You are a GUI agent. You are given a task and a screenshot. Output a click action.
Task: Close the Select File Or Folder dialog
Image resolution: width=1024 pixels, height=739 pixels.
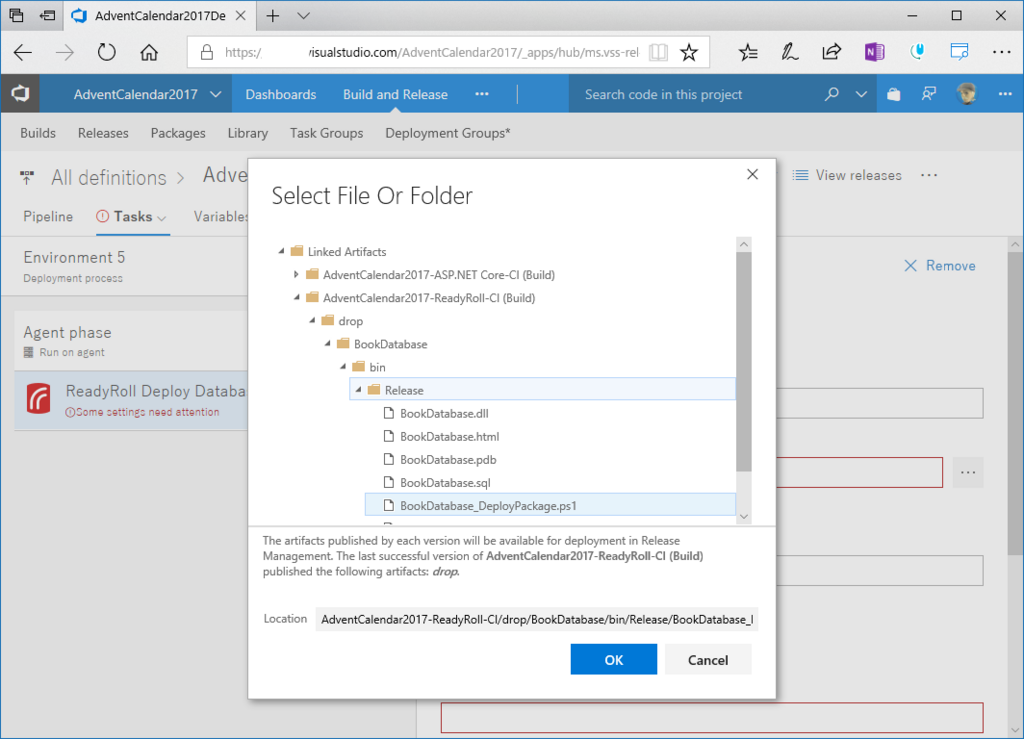click(752, 174)
